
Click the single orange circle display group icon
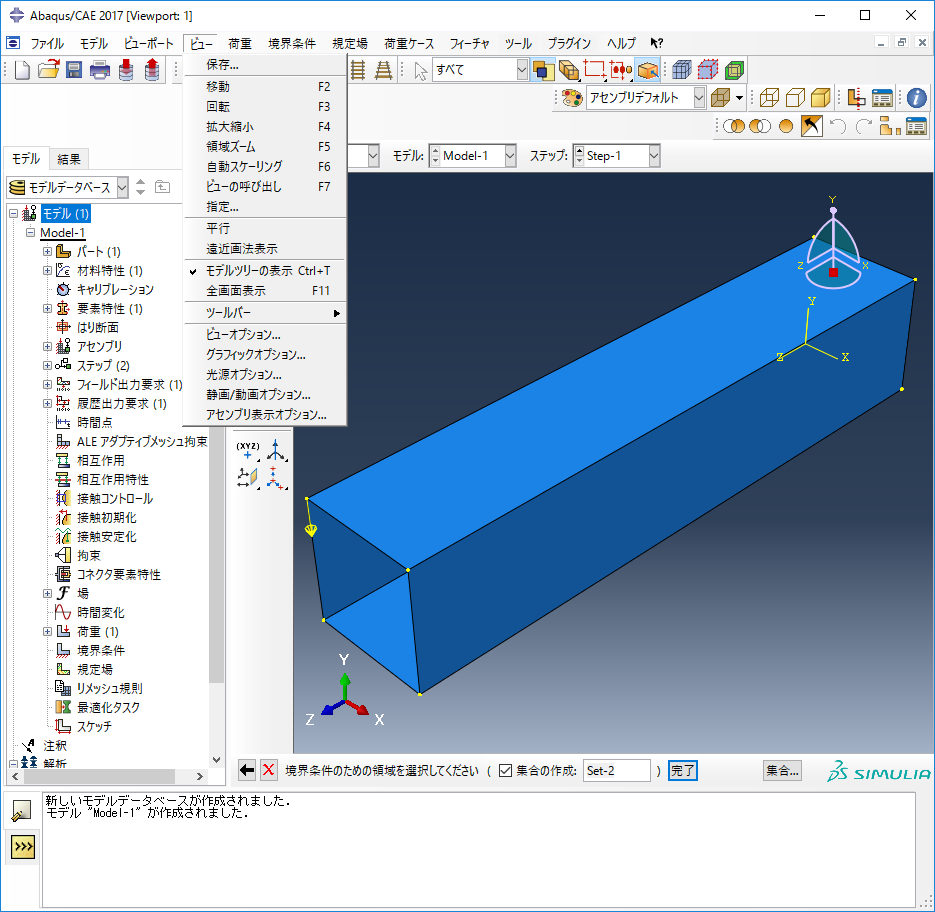[786, 126]
